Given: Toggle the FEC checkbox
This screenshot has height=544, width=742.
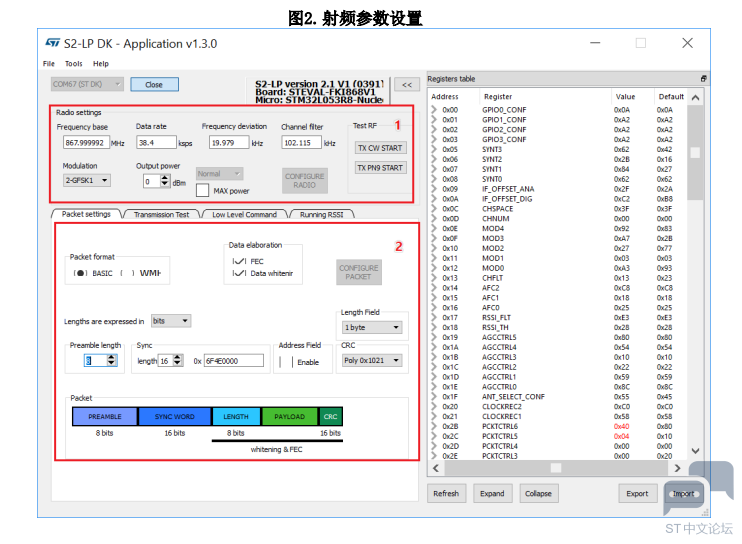Looking at the screenshot, I should point(239,261).
